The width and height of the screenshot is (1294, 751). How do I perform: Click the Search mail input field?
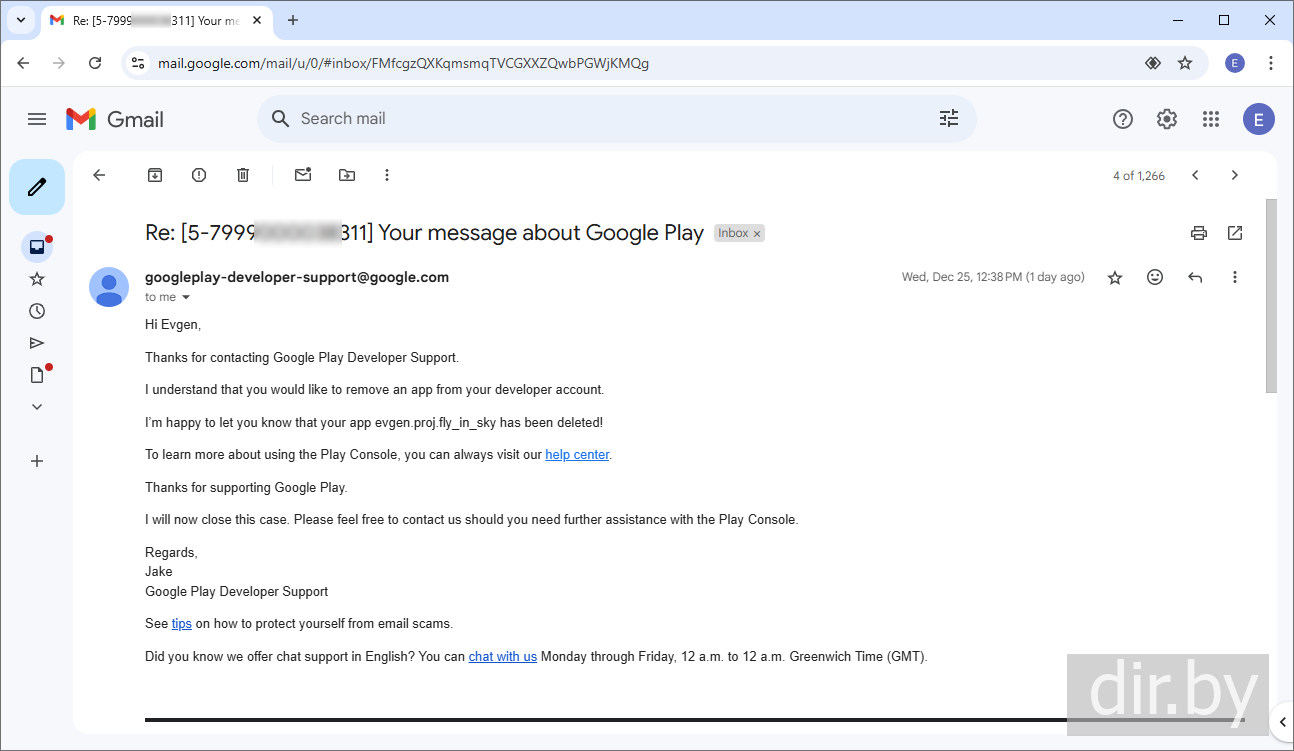click(x=600, y=119)
